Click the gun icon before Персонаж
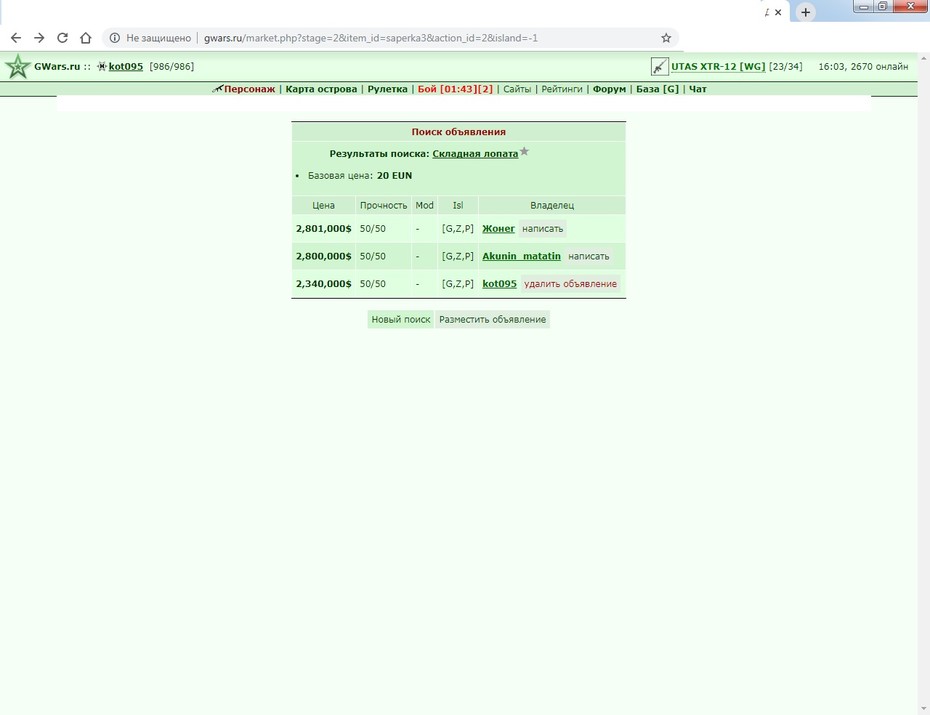The width and height of the screenshot is (930, 715). 218,89
